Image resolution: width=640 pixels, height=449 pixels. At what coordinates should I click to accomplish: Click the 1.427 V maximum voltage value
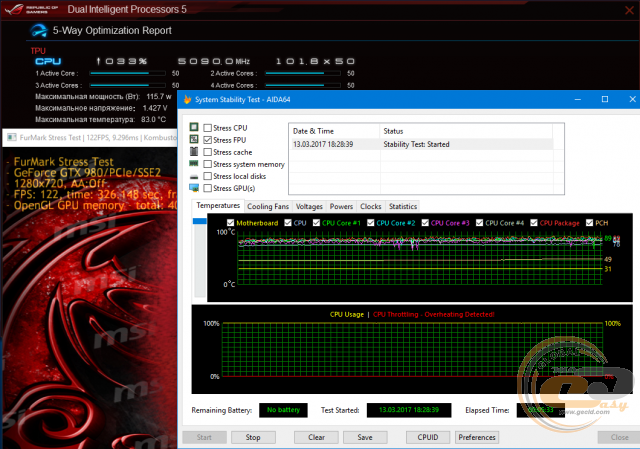click(x=155, y=108)
